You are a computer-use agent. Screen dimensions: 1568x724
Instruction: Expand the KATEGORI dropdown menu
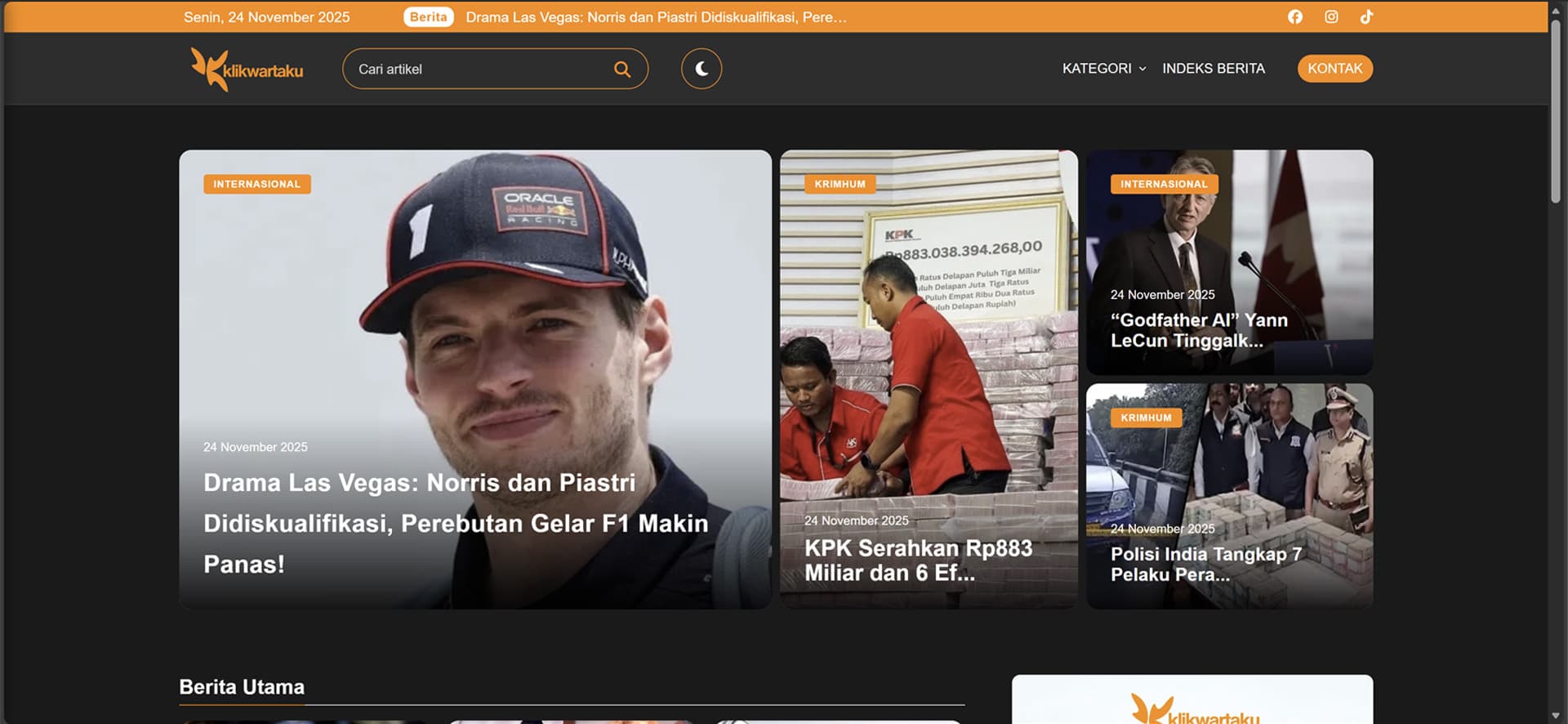(x=1104, y=69)
